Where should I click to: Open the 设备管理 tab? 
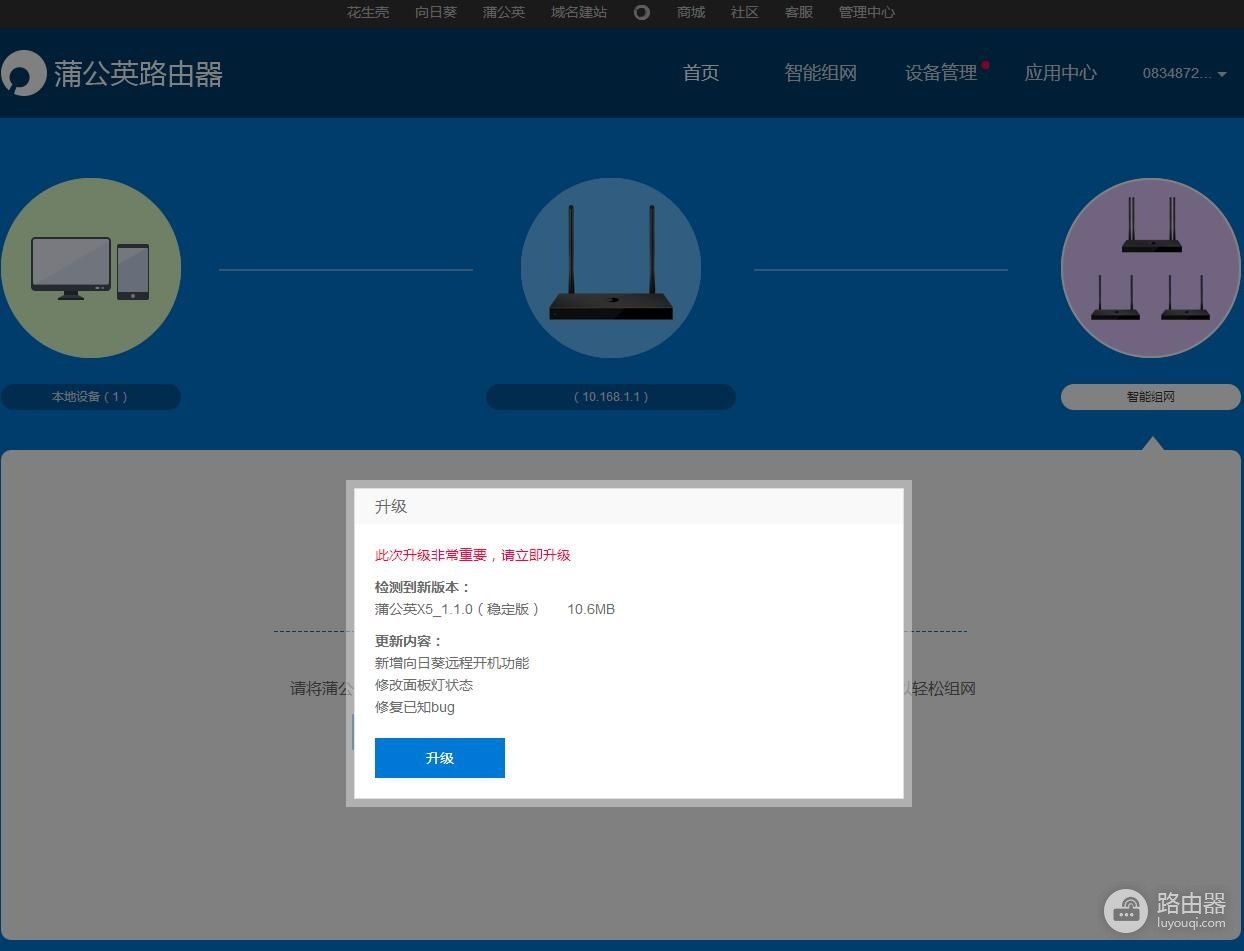[x=941, y=73]
